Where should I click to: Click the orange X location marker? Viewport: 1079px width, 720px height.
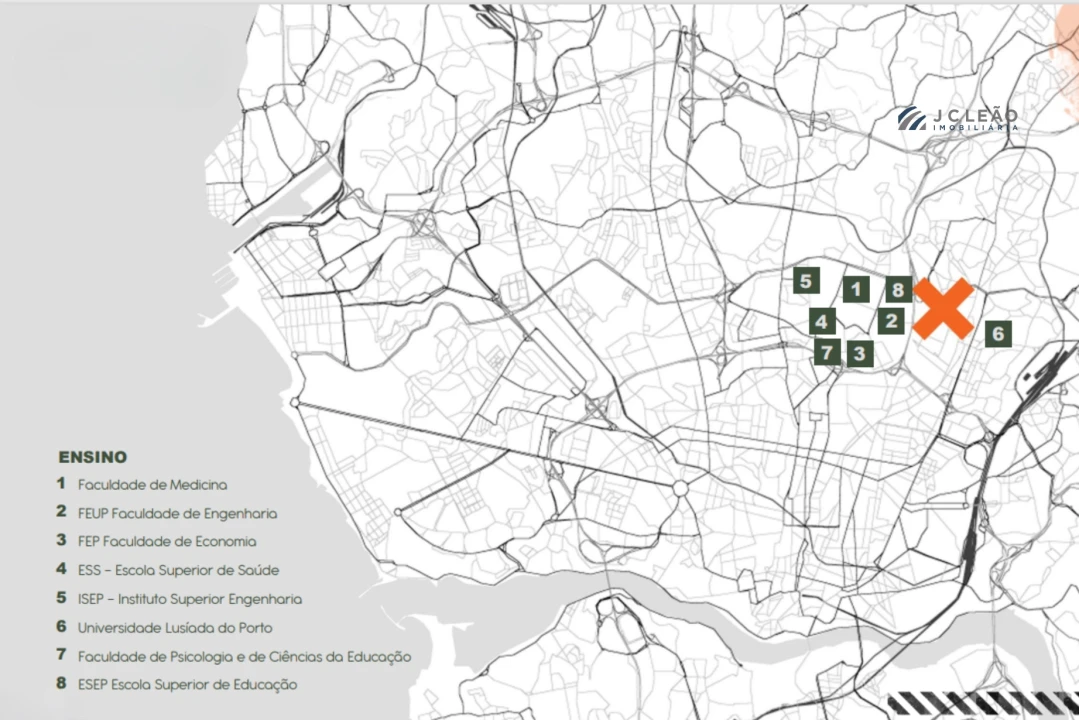click(942, 308)
